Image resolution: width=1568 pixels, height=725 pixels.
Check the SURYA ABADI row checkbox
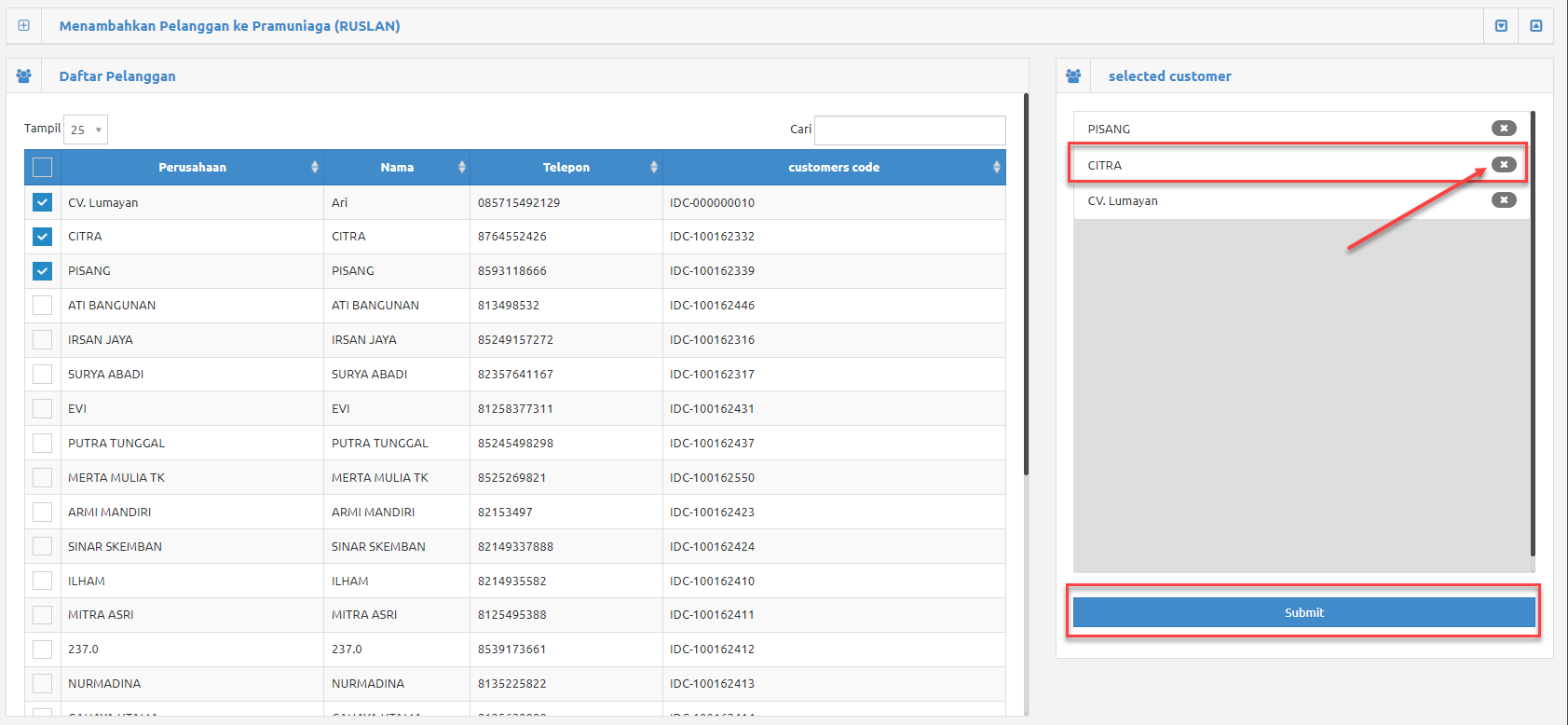pyautogui.click(x=42, y=374)
